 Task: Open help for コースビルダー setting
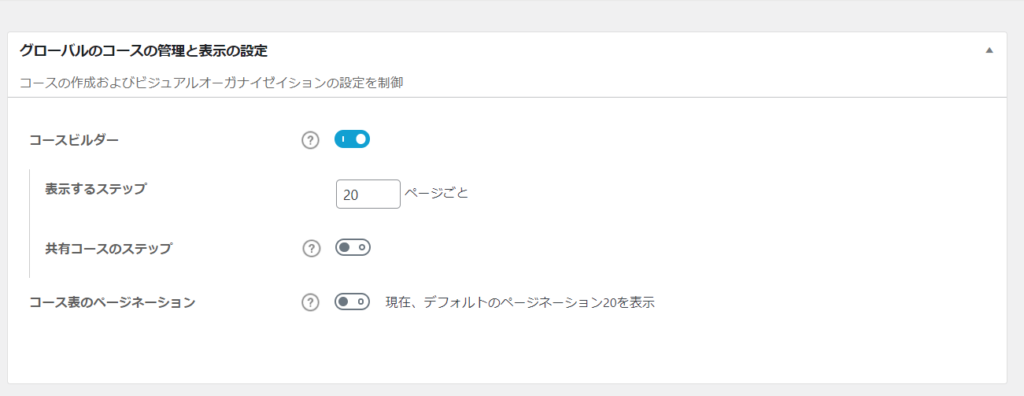[x=310, y=140]
